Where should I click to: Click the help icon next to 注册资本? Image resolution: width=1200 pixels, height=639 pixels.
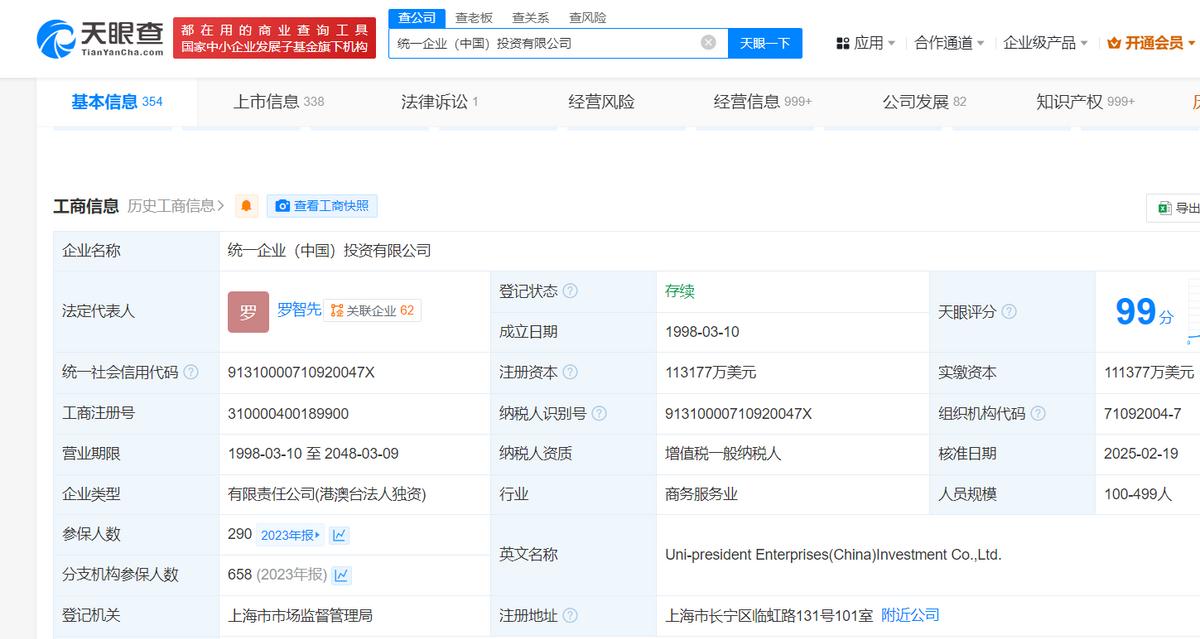click(x=570, y=373)
